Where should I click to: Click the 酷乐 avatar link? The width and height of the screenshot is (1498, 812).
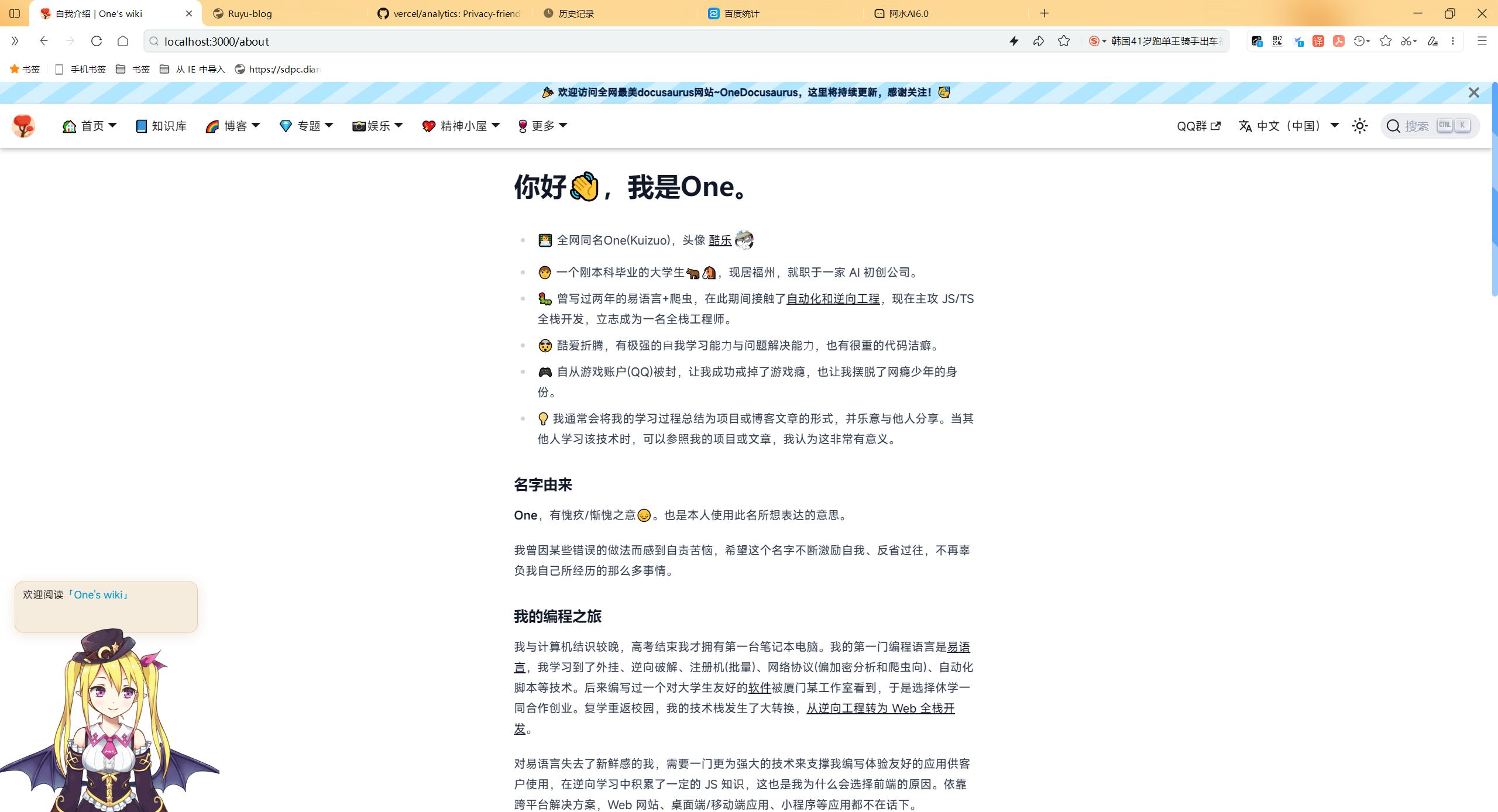pyautogui.click(x=720, y=240)
